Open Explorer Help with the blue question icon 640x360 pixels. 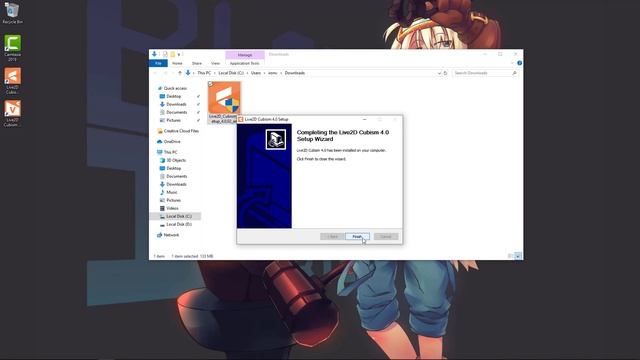click(519, 63)
